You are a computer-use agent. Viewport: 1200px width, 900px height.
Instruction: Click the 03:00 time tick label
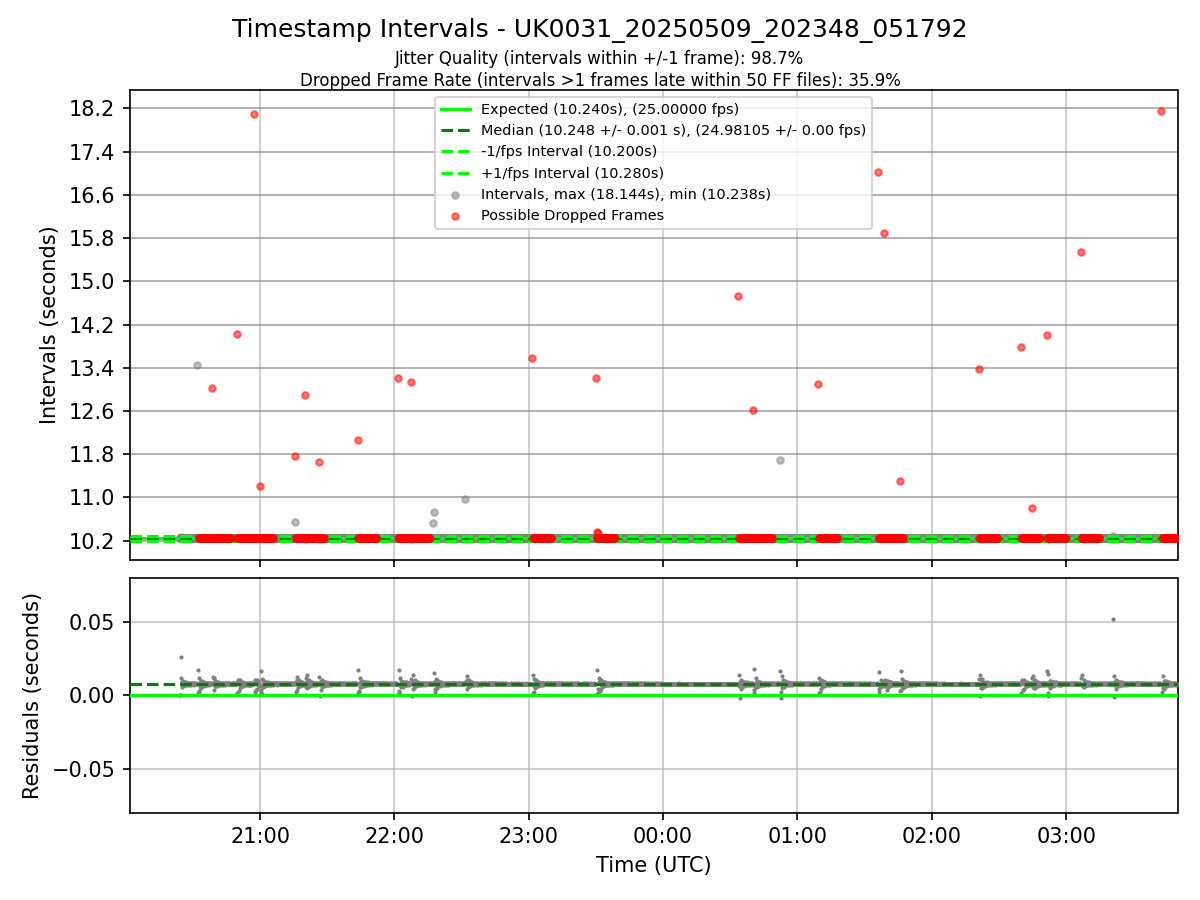click(1065, 834)
